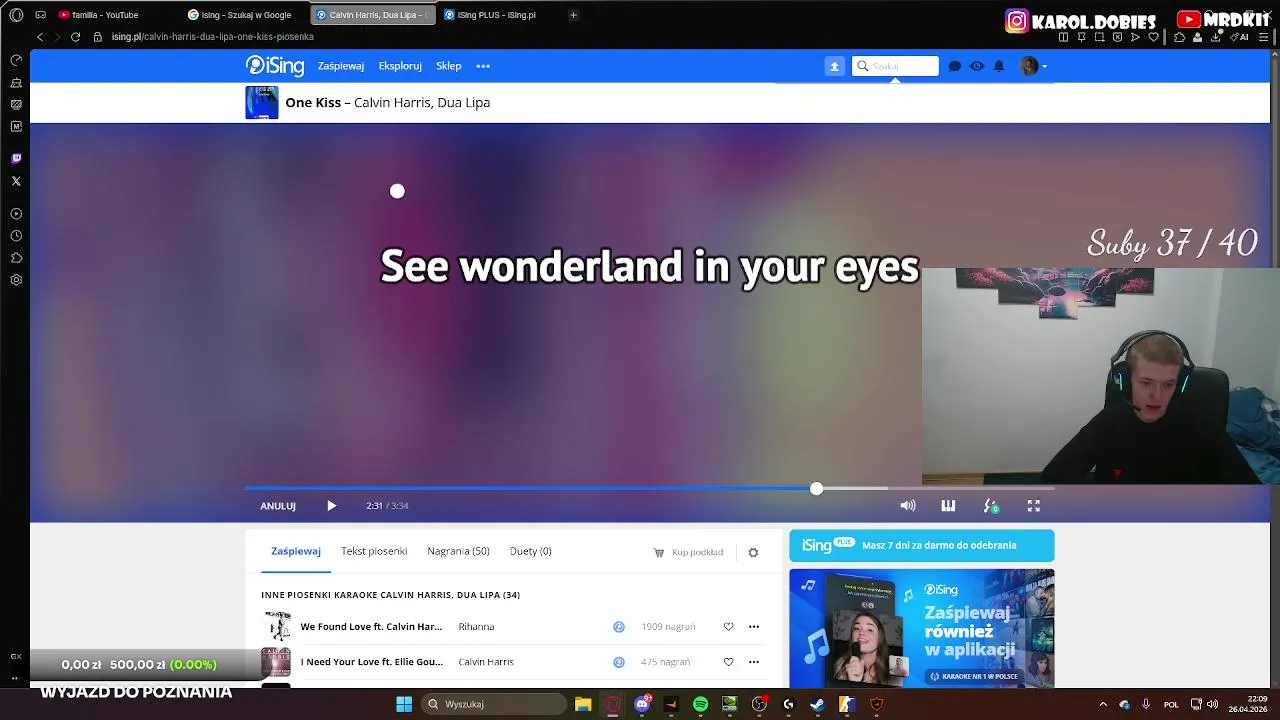This screenshot has height=720, width=1280.
Task: Open X (Twitter) in Opera sidebar
Action: tap(16, 181)
